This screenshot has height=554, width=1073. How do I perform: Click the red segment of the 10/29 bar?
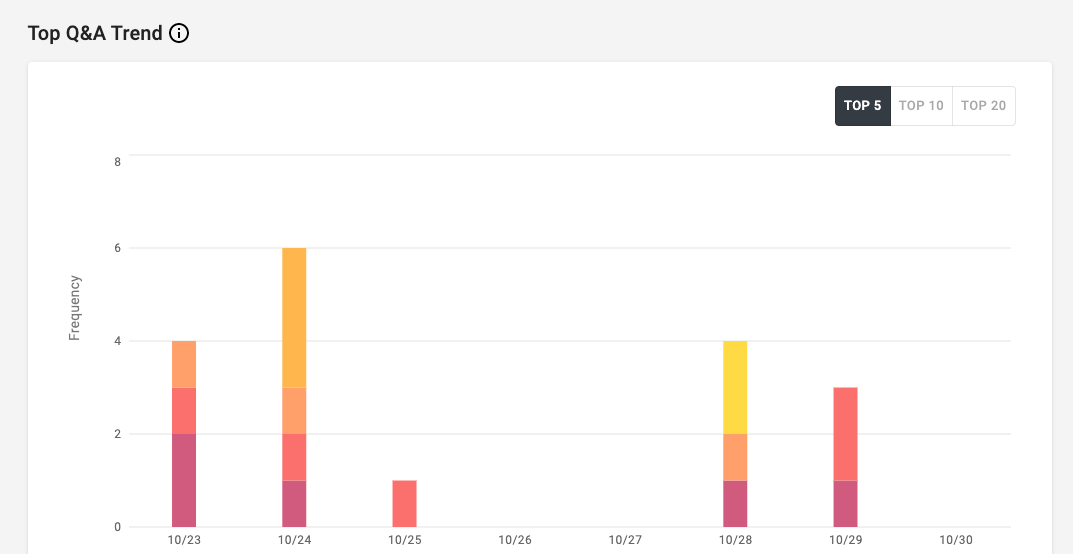pyautogui.click(x=845, y=433)
